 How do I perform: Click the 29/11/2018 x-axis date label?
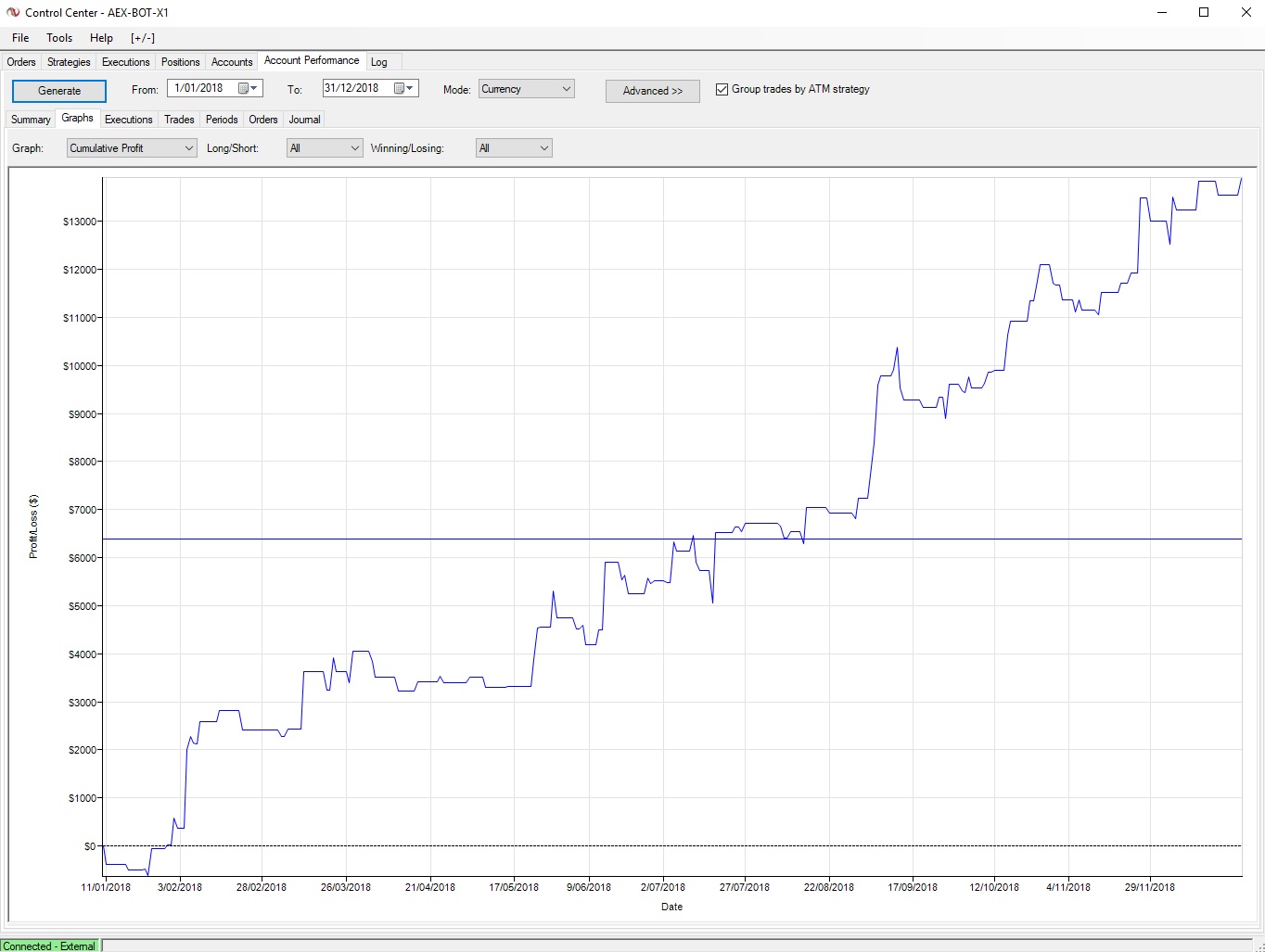point(1150,887)
